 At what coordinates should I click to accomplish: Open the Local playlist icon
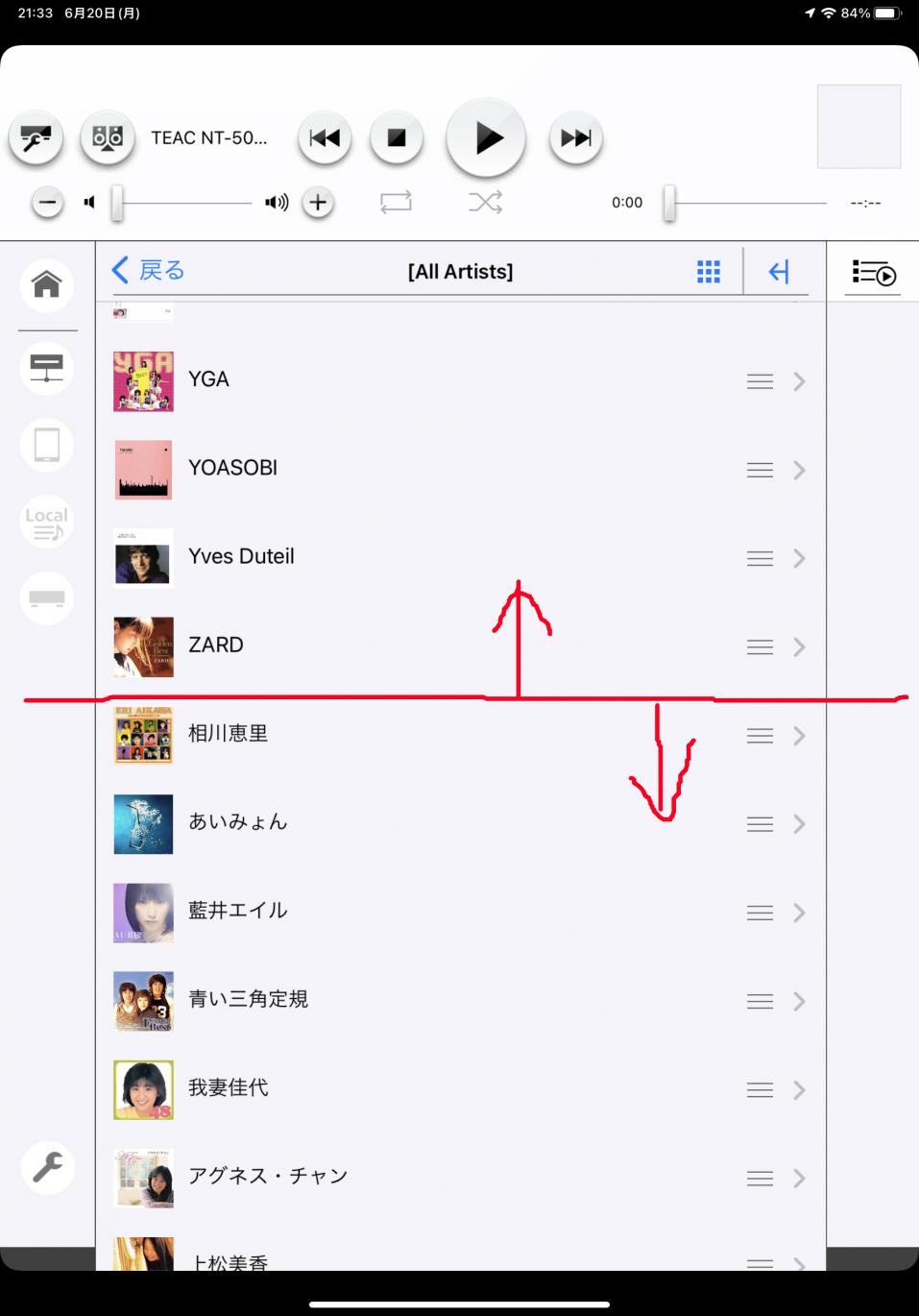pos(46,522)
